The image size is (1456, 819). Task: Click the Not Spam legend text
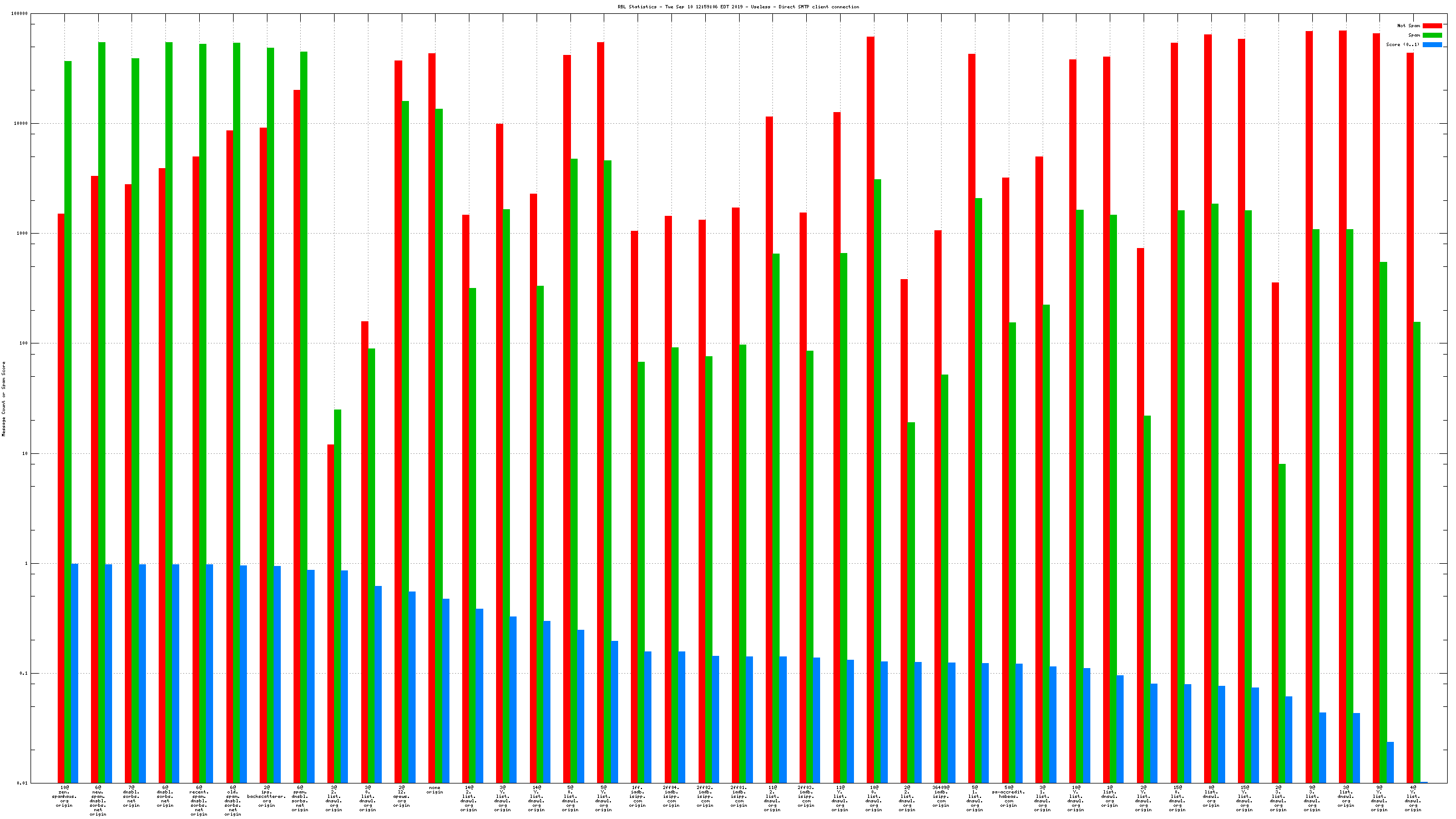(1408, 26)
